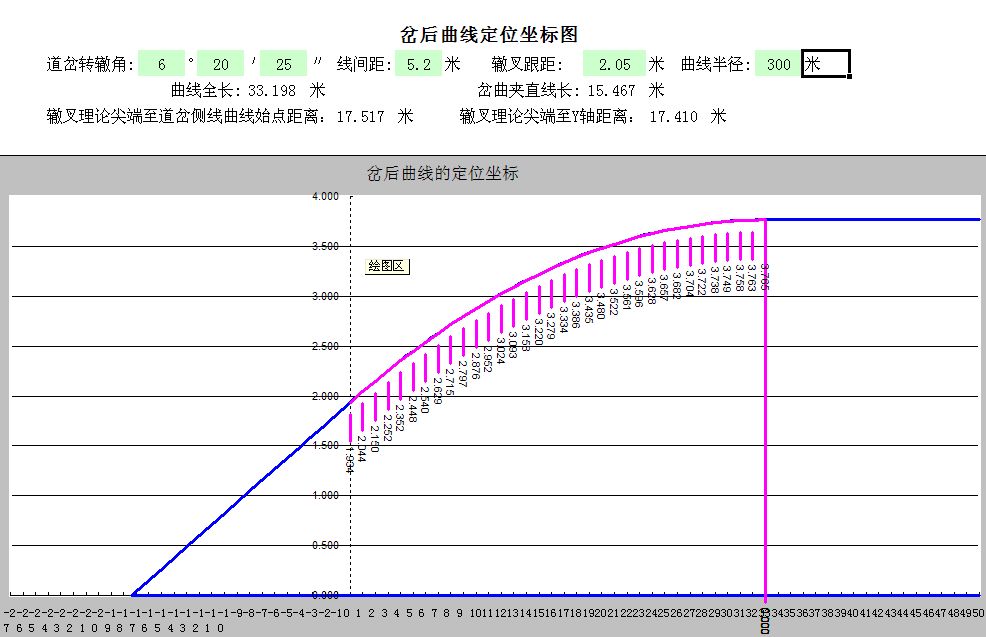This screenshot has width=986, height=637.
Task: Select the tall magenta vertical line at the curve's end
Action: click(x=765, y=409)
